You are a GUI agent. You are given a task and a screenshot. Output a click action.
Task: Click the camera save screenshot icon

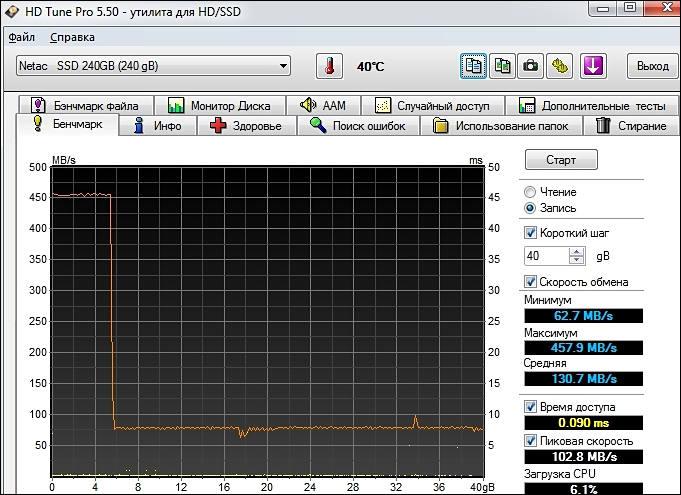pyautogui.click(x=530, y=66)
